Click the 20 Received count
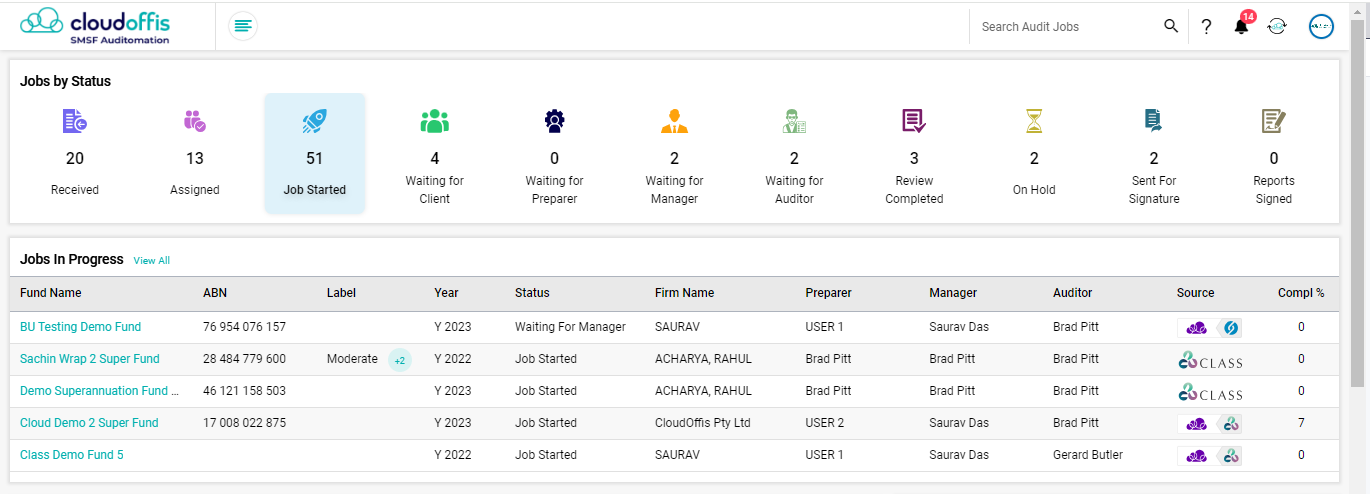The height and width of the screenshot is (494, 1370). [x=75, y=158]
